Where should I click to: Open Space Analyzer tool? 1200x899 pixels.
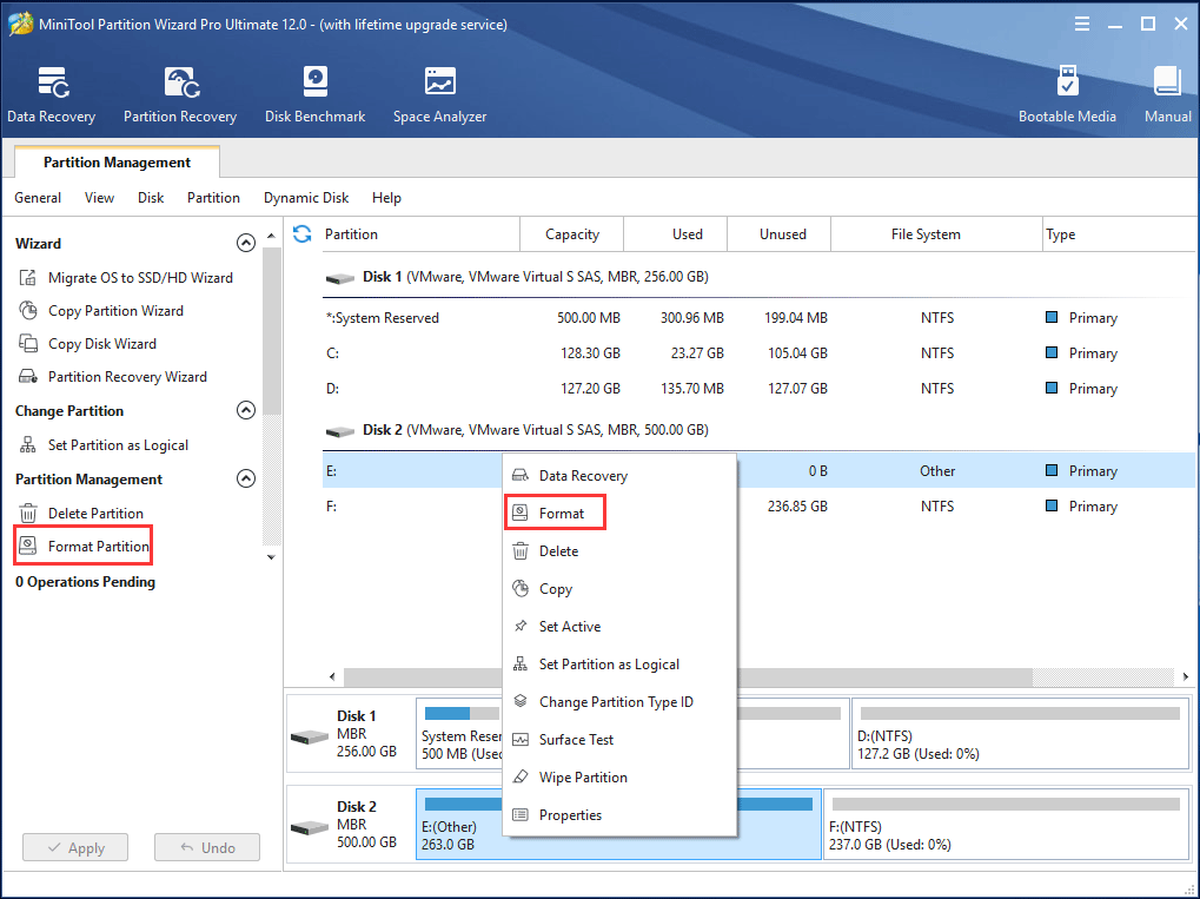(440, 96)
